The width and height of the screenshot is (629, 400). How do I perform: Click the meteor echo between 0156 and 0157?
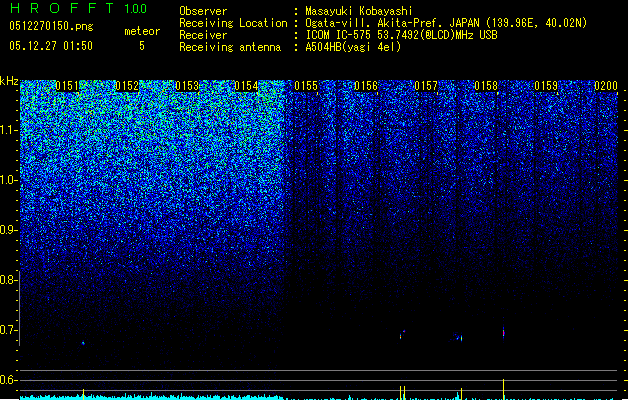coord(402,334)
